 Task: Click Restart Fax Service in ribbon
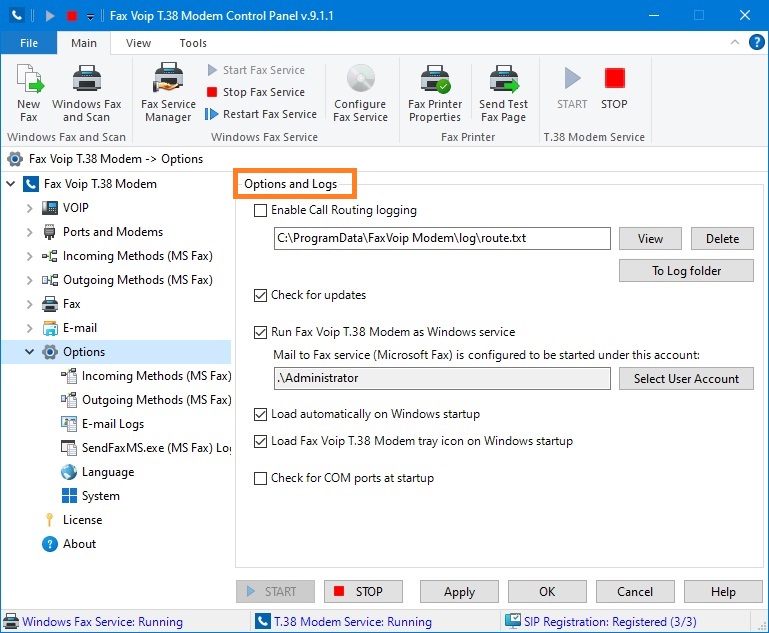tap(261, 114)
